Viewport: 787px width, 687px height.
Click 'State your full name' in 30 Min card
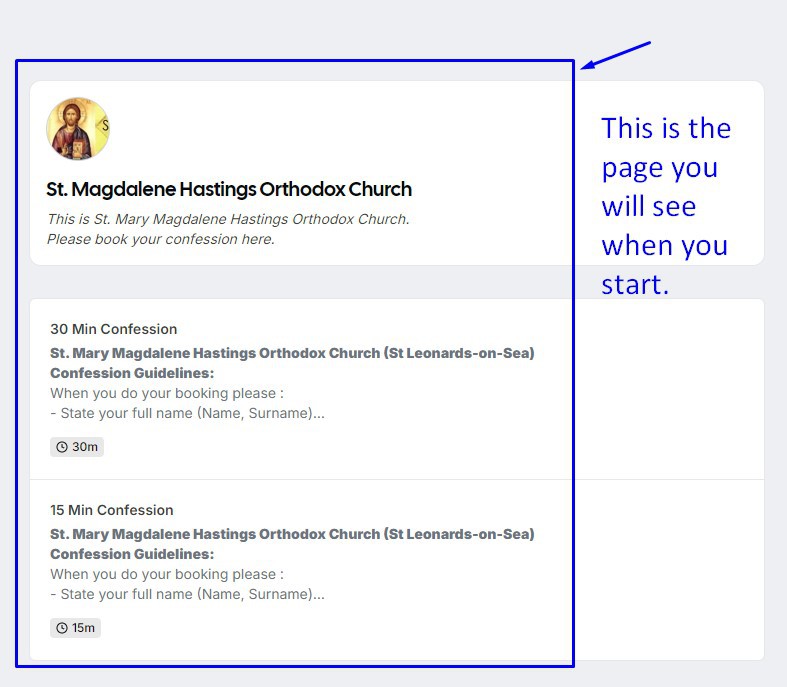(x=187, y=413)
